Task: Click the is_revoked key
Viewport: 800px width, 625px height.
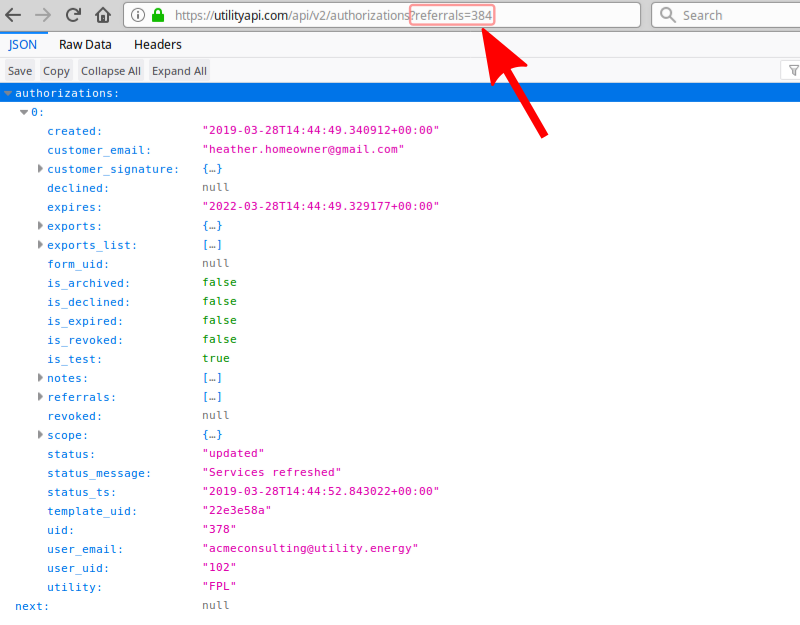Action: pos(85,340)
